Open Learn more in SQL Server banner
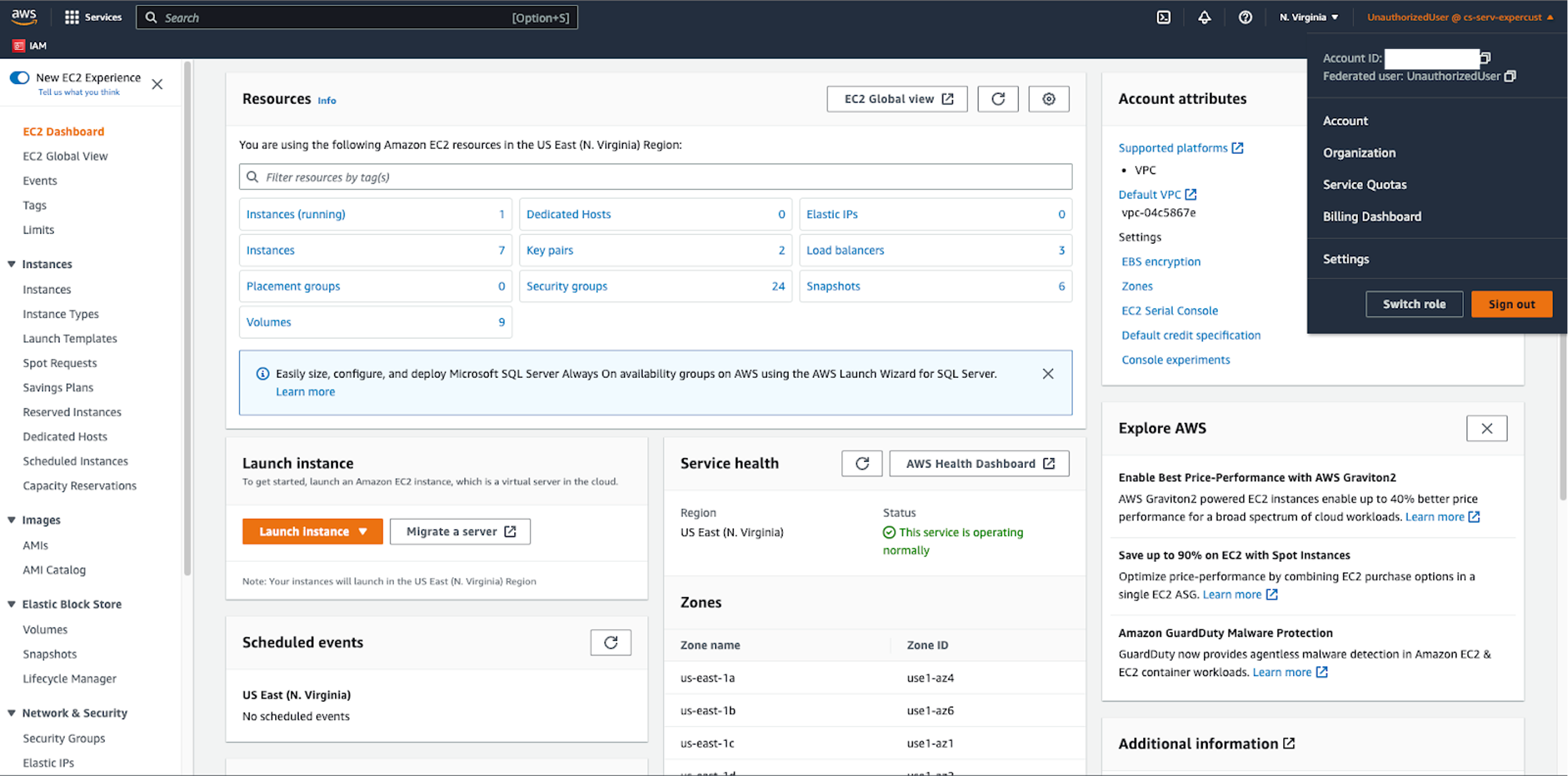The width and height of the screenshot is (1568, 776). 305,391
